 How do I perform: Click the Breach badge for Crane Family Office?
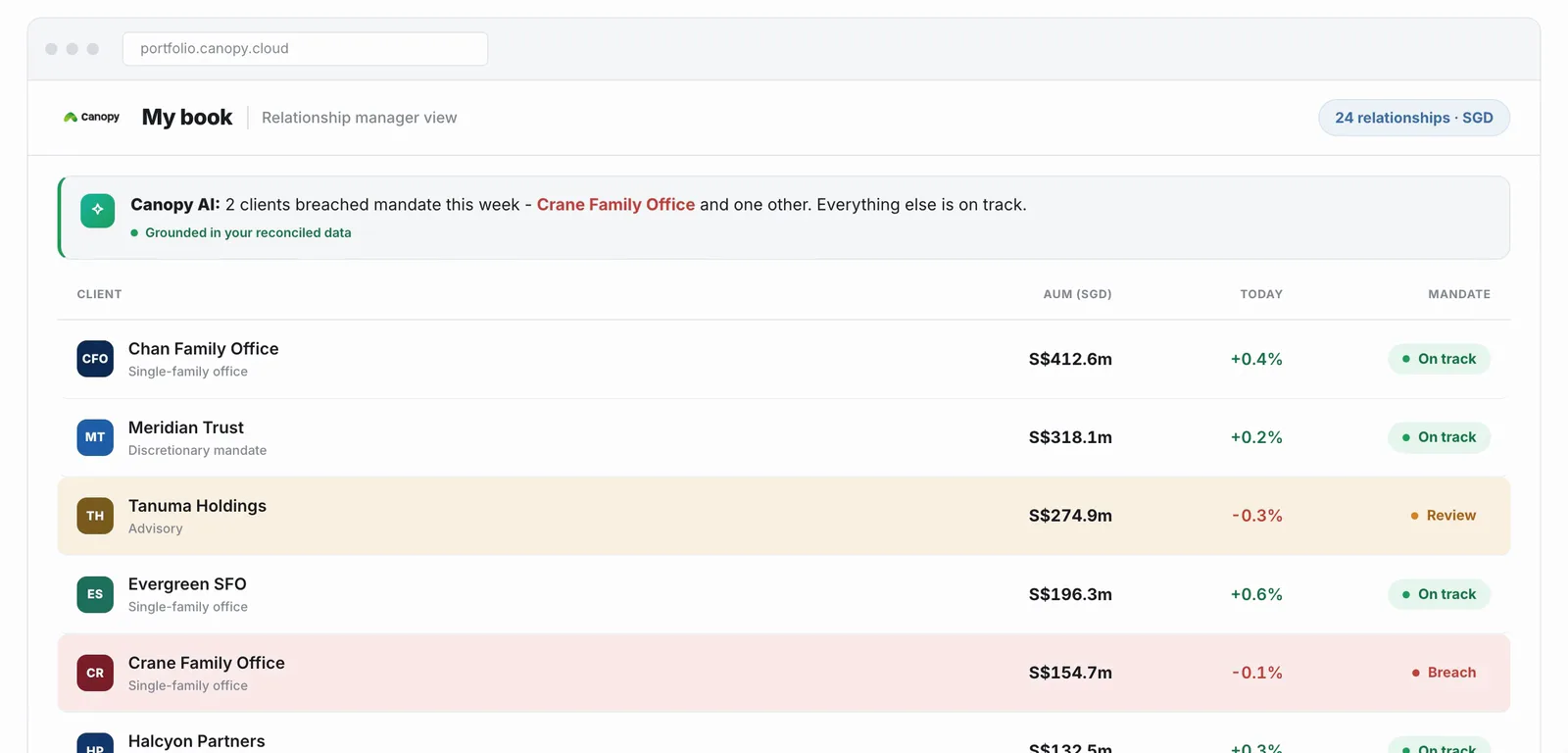(1444, 673)
